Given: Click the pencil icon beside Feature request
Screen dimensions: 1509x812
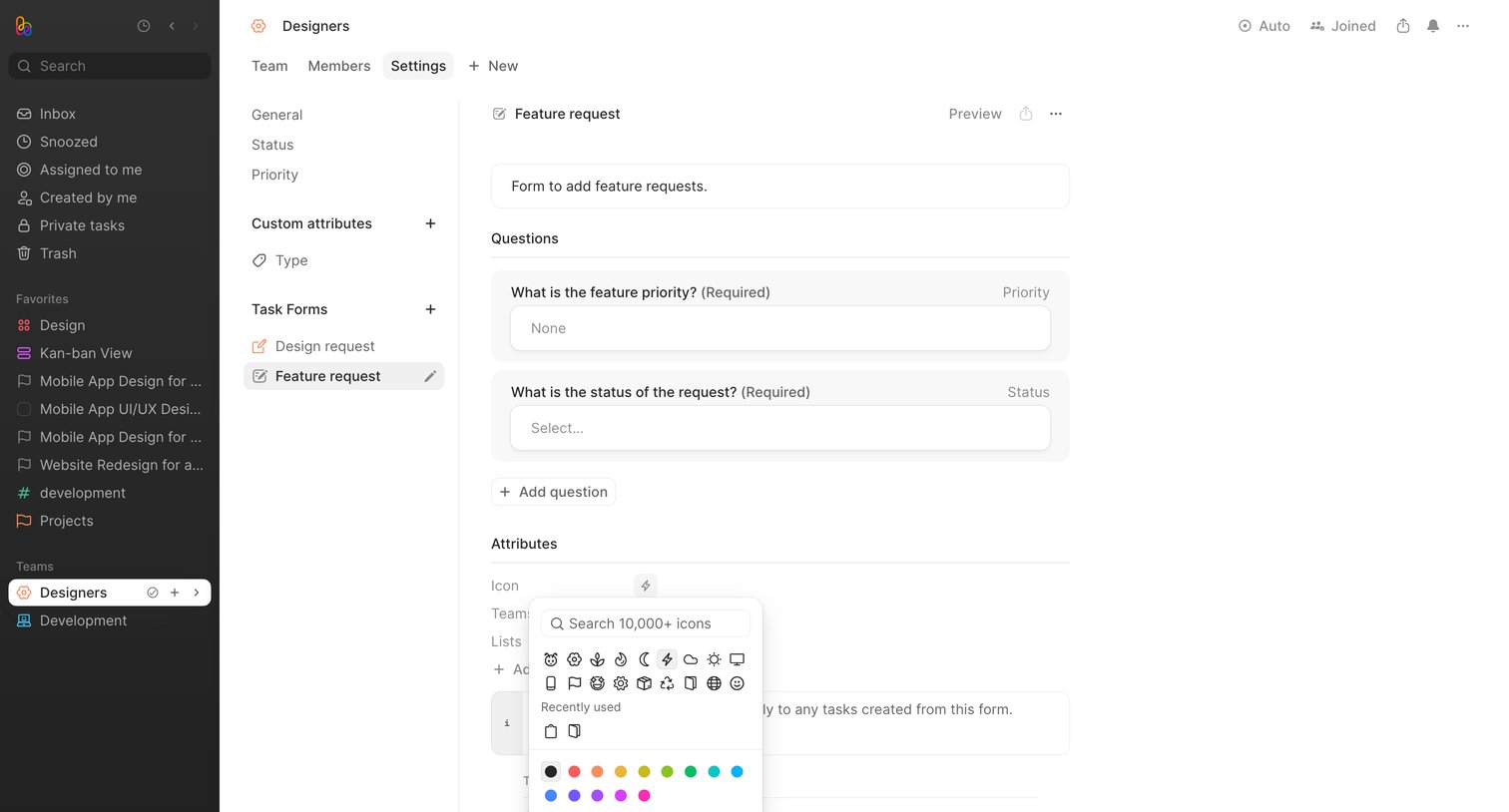Looking at the screenshot, I should [430, 376].
